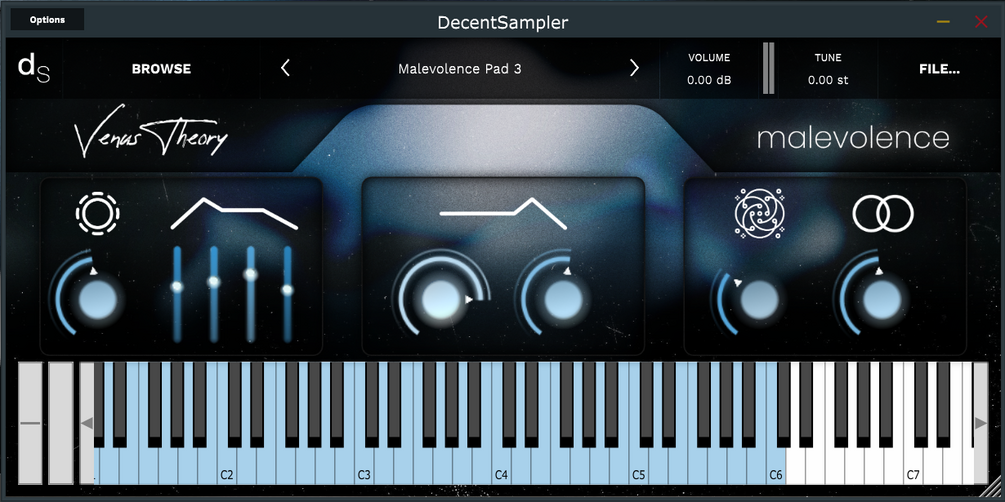Click the four-stage envelope shape icon
The height and width of the screenshot is (502, 1005).
(235, 213)
